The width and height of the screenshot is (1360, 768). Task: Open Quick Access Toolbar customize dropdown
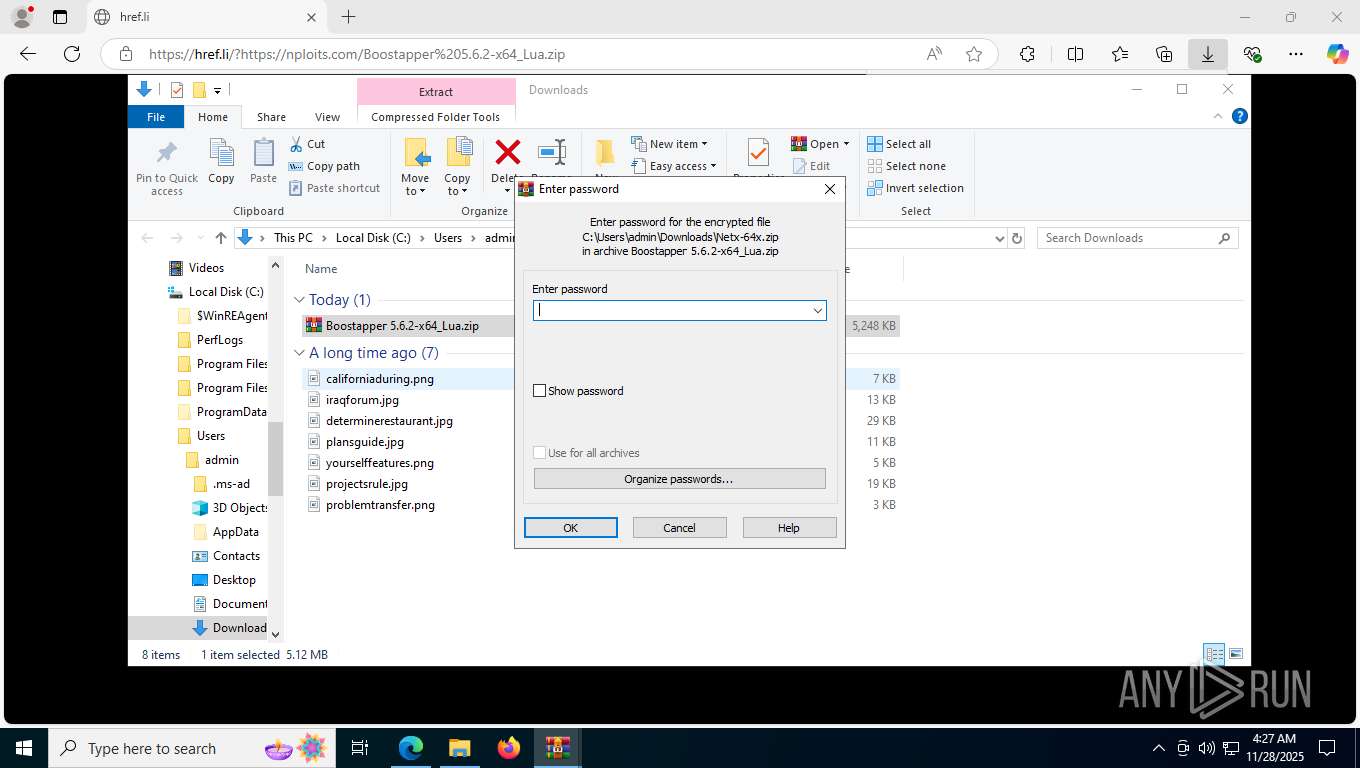click(x=217, y=90)
